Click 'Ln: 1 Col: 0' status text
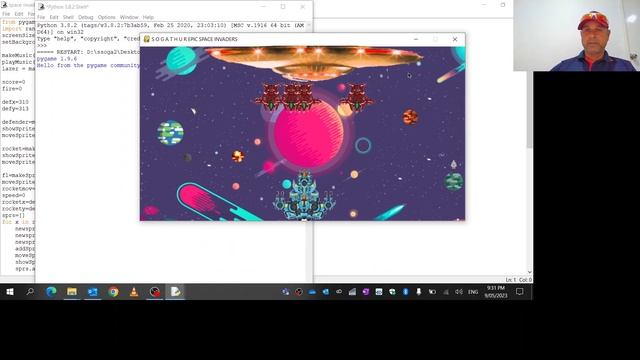This screenshot has width=640, height=360. coord(518,280)
